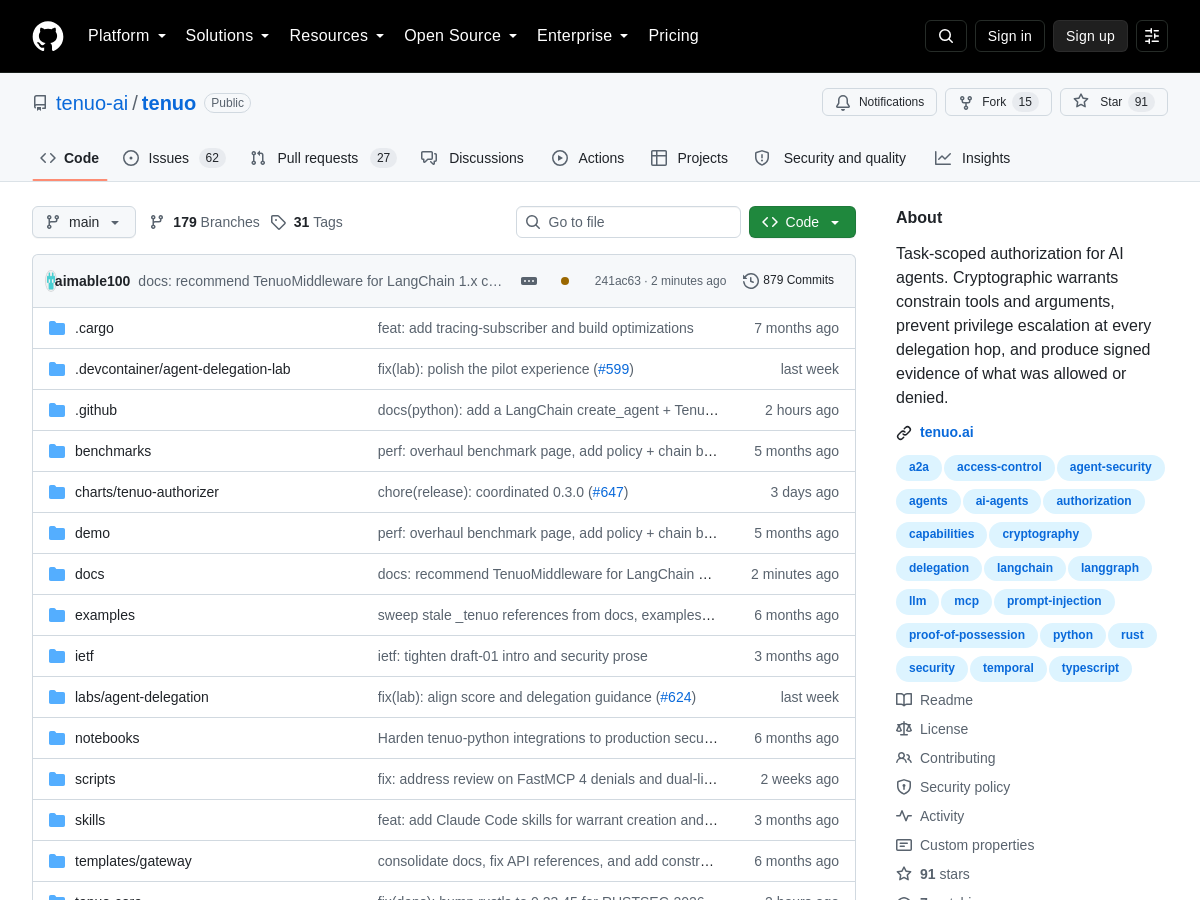Viewport: 1200px width, 900px height.
Task: Open the Pricing page
Action: [673, 36]
